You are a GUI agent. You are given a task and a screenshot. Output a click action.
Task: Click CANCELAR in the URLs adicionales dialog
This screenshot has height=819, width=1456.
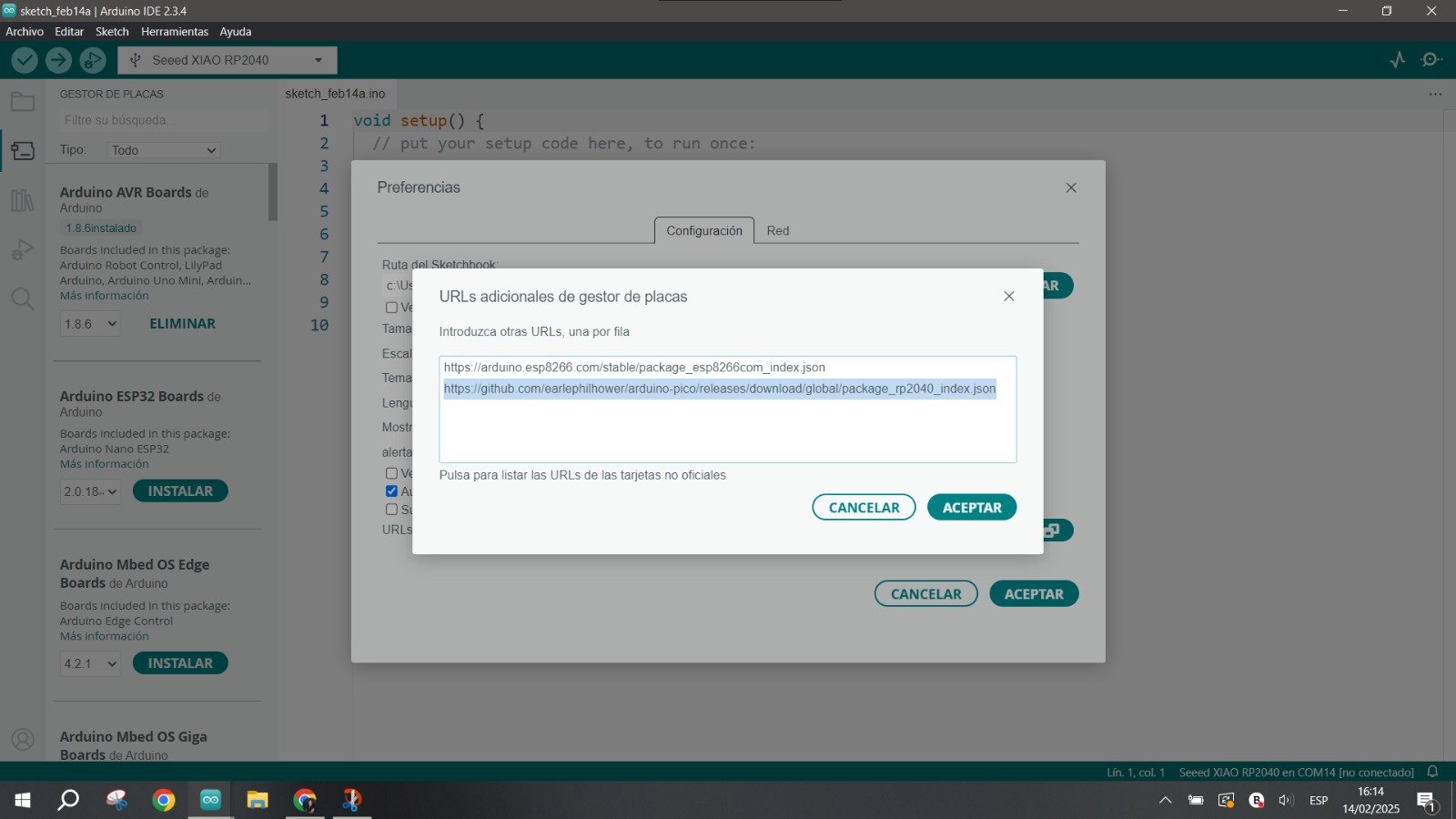click(864, 508)
